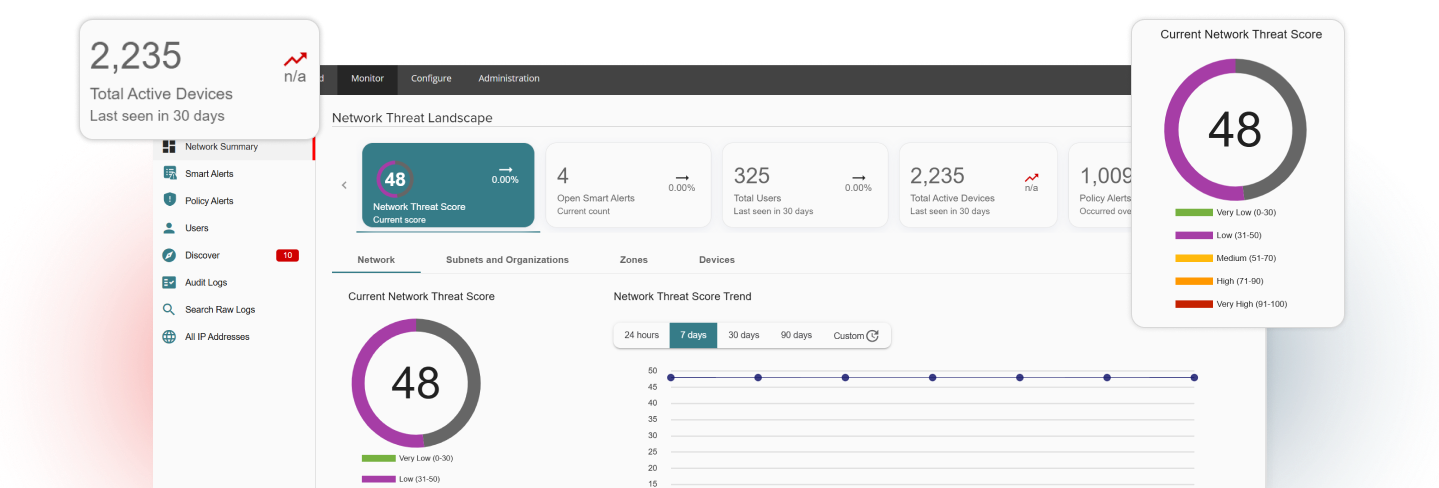
Task: Open Audit Logs via its checklist icon
Action: tap(169, 283)
